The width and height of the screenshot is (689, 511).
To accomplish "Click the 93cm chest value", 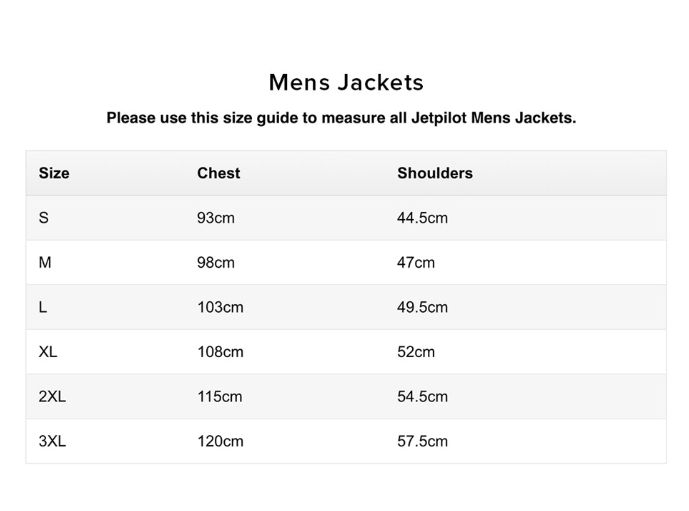I will (x=215, y=218).
